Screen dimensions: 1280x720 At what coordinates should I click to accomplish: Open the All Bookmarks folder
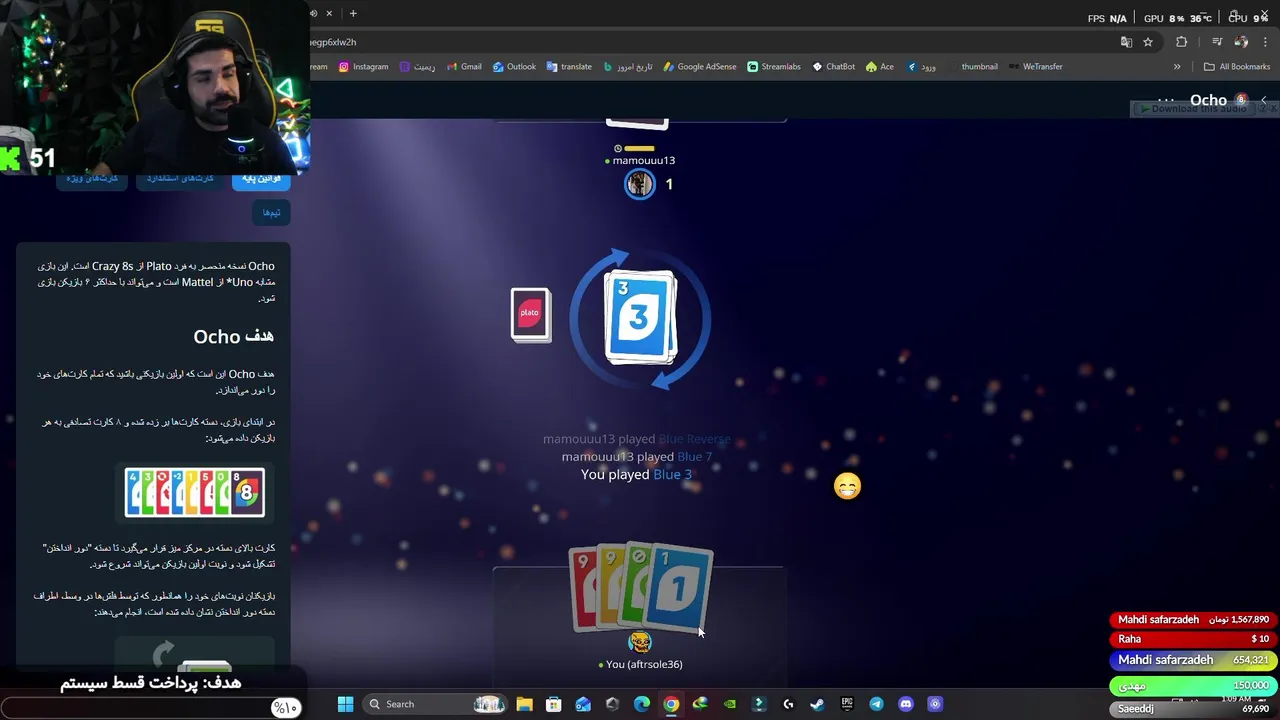point(1237,67)
